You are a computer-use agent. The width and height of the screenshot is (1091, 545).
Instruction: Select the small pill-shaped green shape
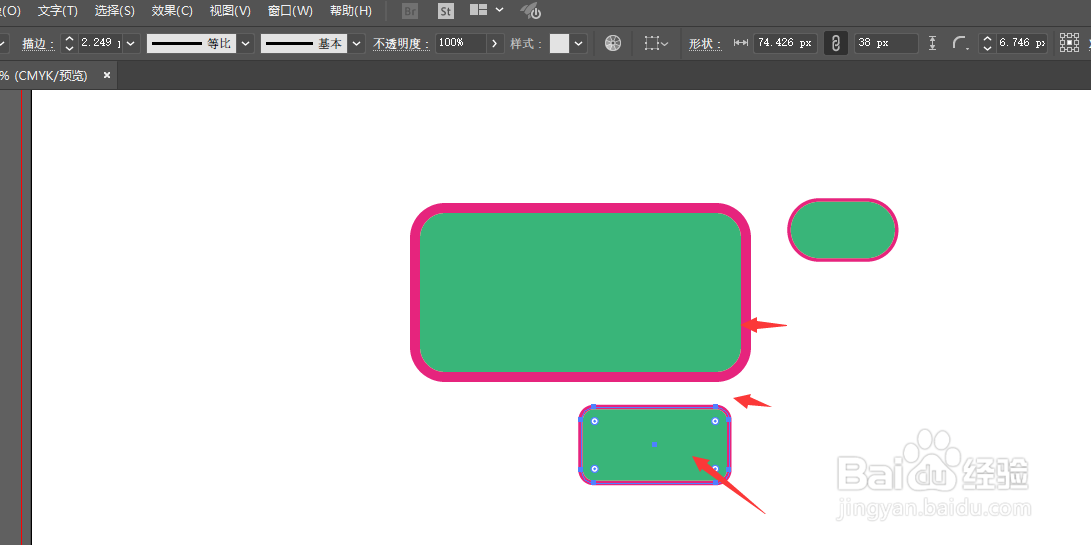pyautogui.click(x=843, y=230)
